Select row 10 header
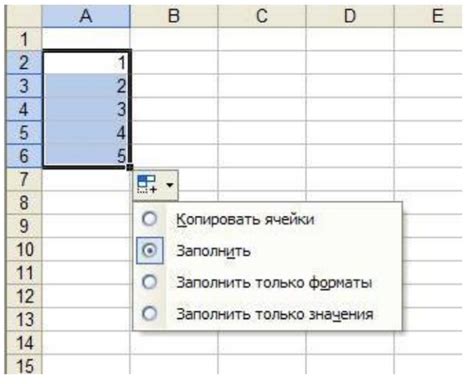The image size is (474, 384). [24, 249]
